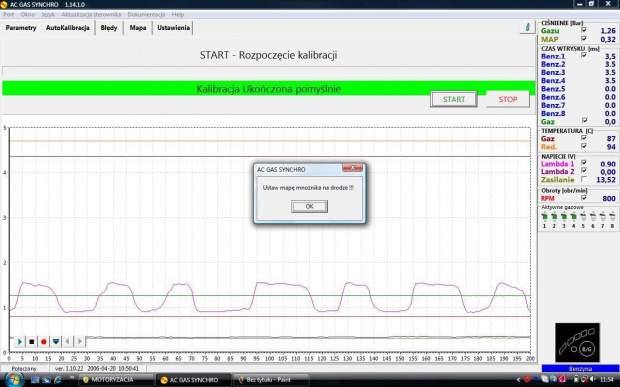Click the red record circle chart control
The width and height of the screenshot is (620, 387).
[x=44, y=342]
